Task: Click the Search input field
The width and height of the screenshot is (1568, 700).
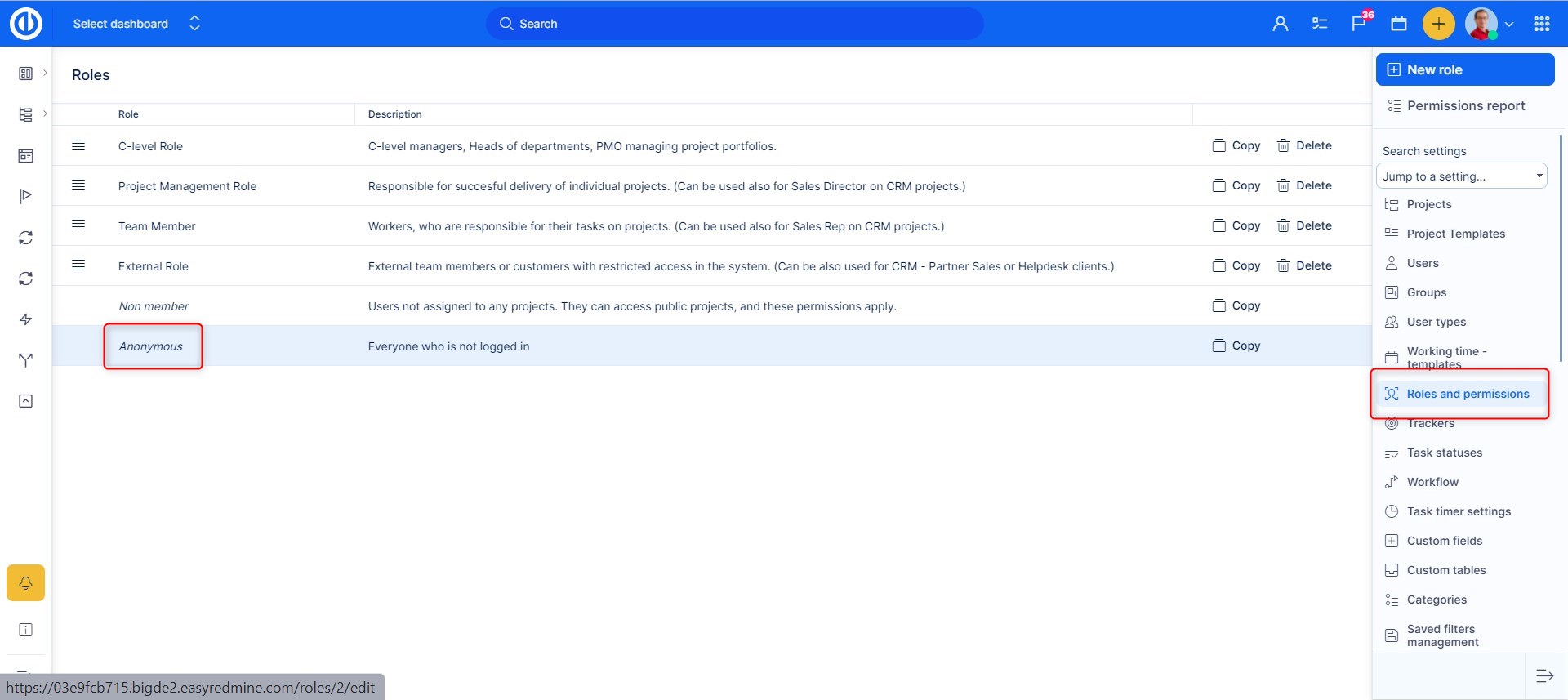Action: (x=735, y=24)
